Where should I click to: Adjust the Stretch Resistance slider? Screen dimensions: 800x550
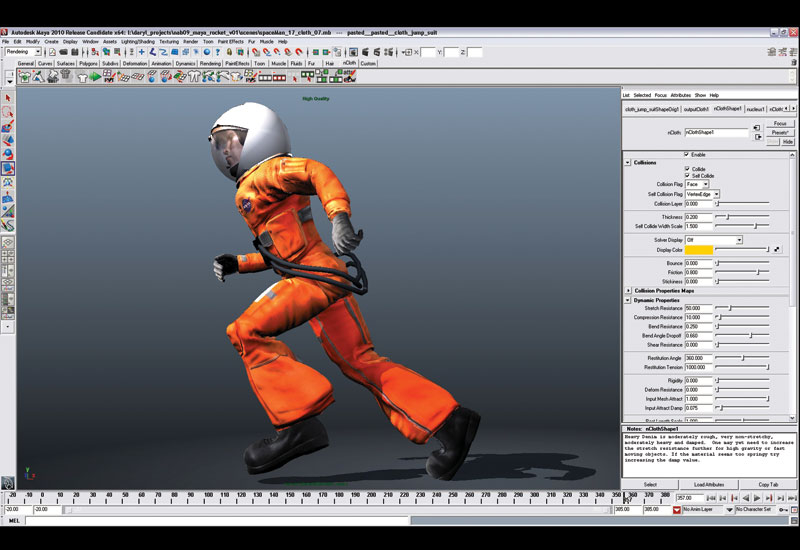[x=730, y=308]
